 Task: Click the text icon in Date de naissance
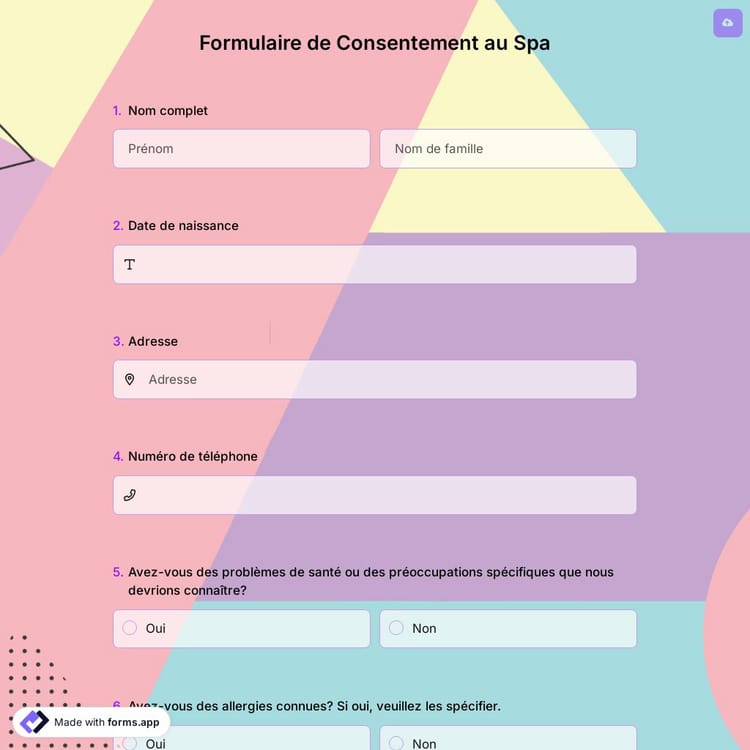pos(130,265)
